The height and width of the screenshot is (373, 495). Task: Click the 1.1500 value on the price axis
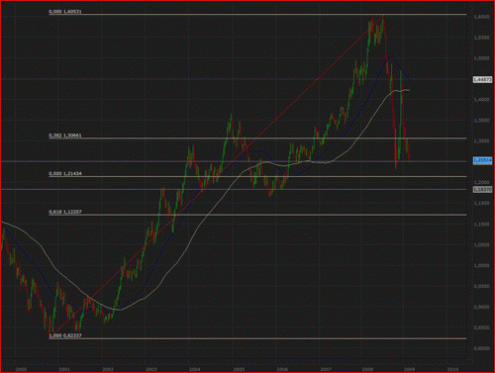click(482, 203)
